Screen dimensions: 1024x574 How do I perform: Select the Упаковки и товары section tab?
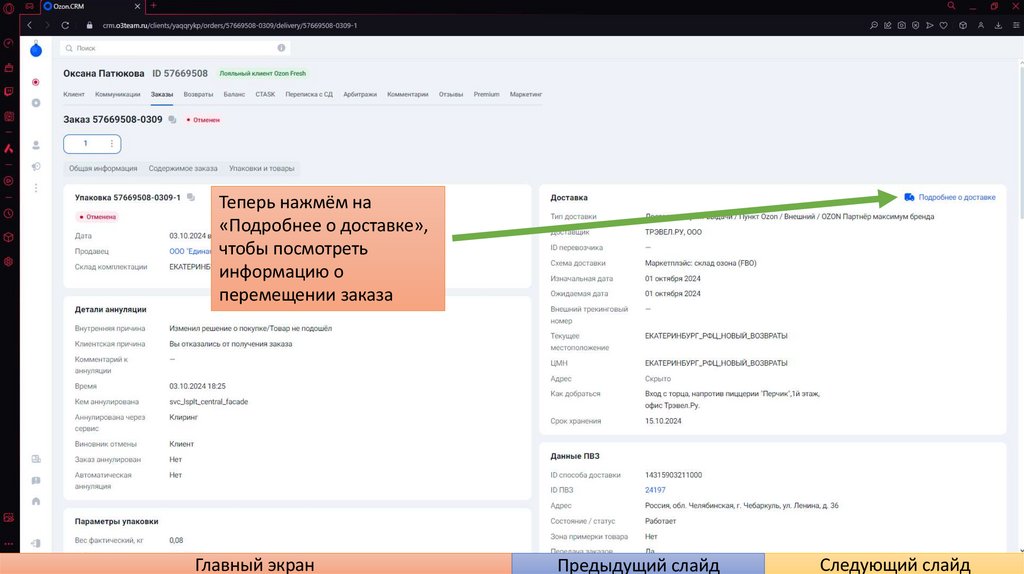tap(262, 168)
